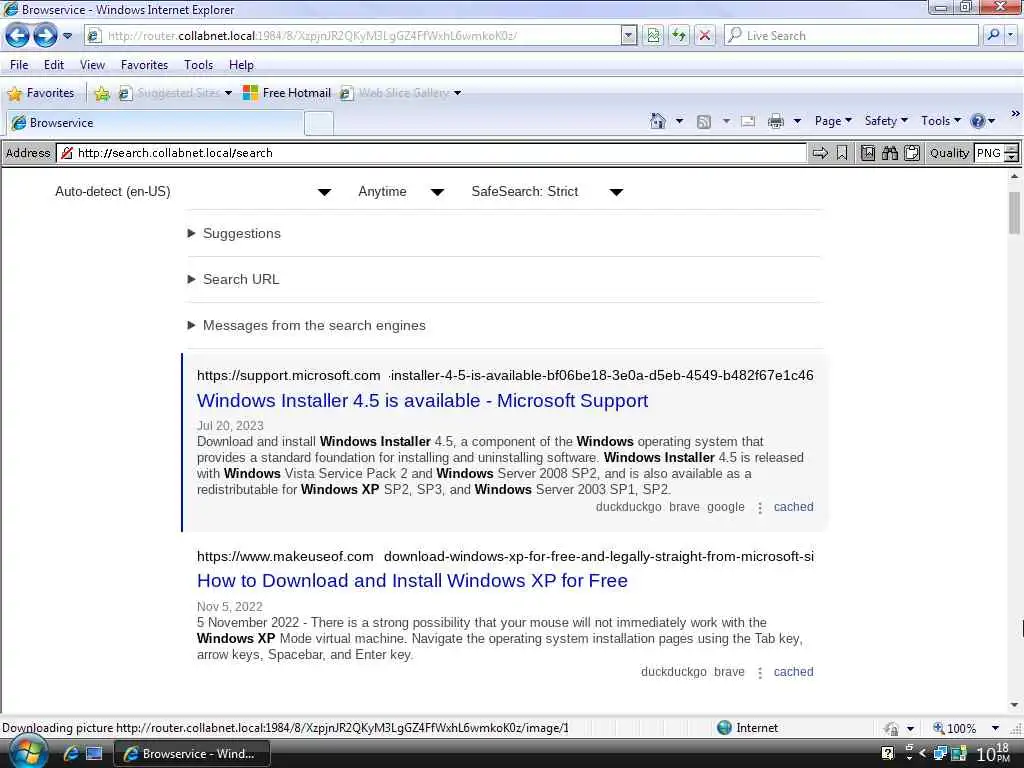Open the IE address bar history dropdown
The height and width of the screenshot is (768, 1024).
628,35
